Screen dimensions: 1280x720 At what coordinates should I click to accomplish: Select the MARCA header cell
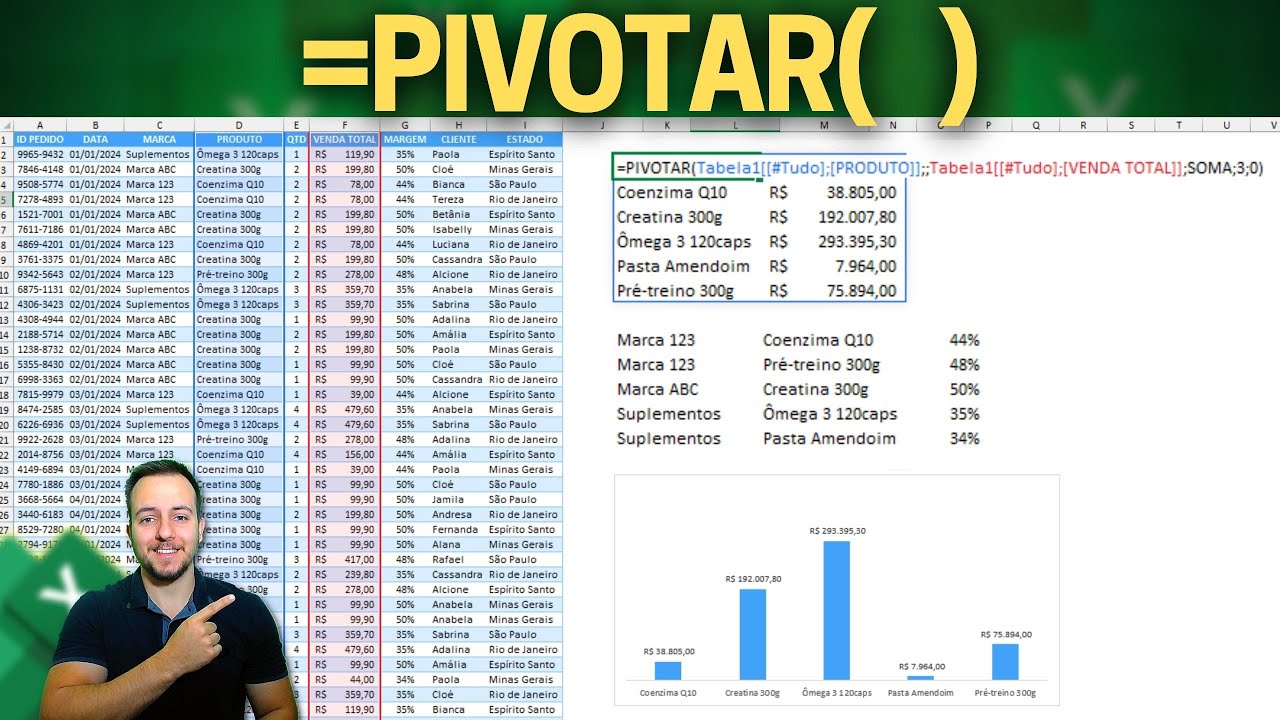pyautogui.click(x=159, y=140)
